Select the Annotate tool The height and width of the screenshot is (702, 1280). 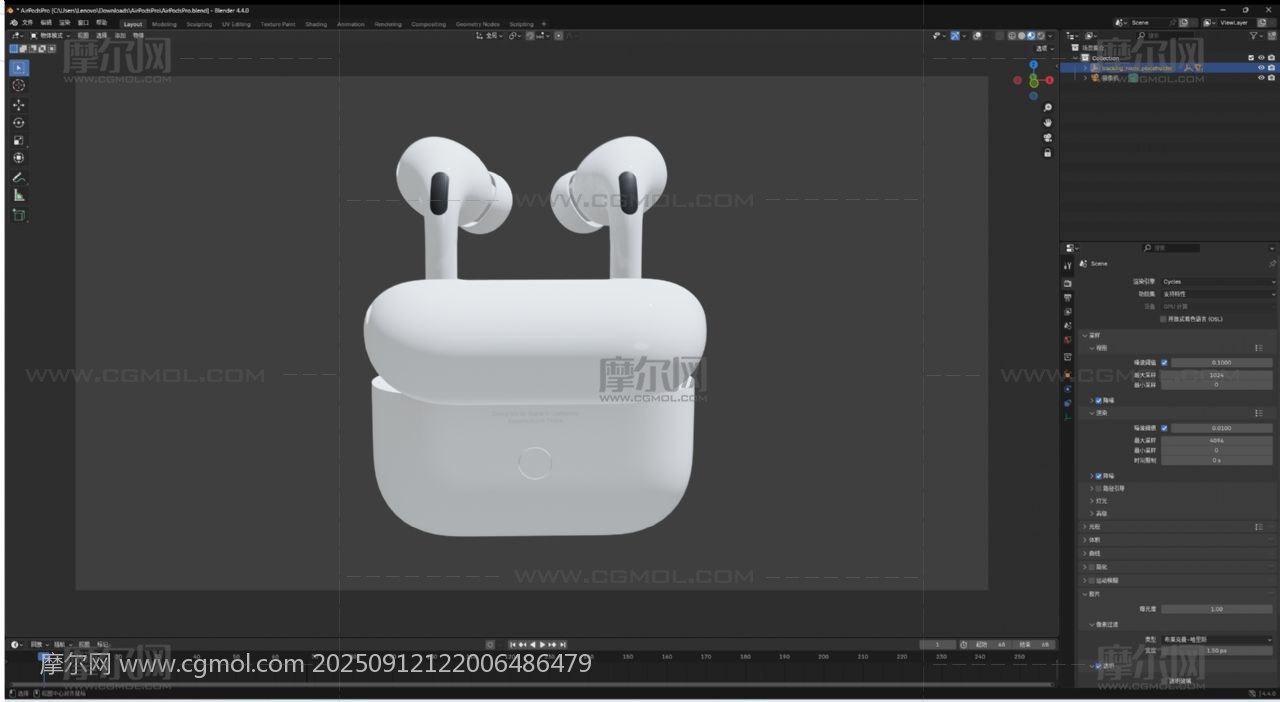click(x=19, y=178)
